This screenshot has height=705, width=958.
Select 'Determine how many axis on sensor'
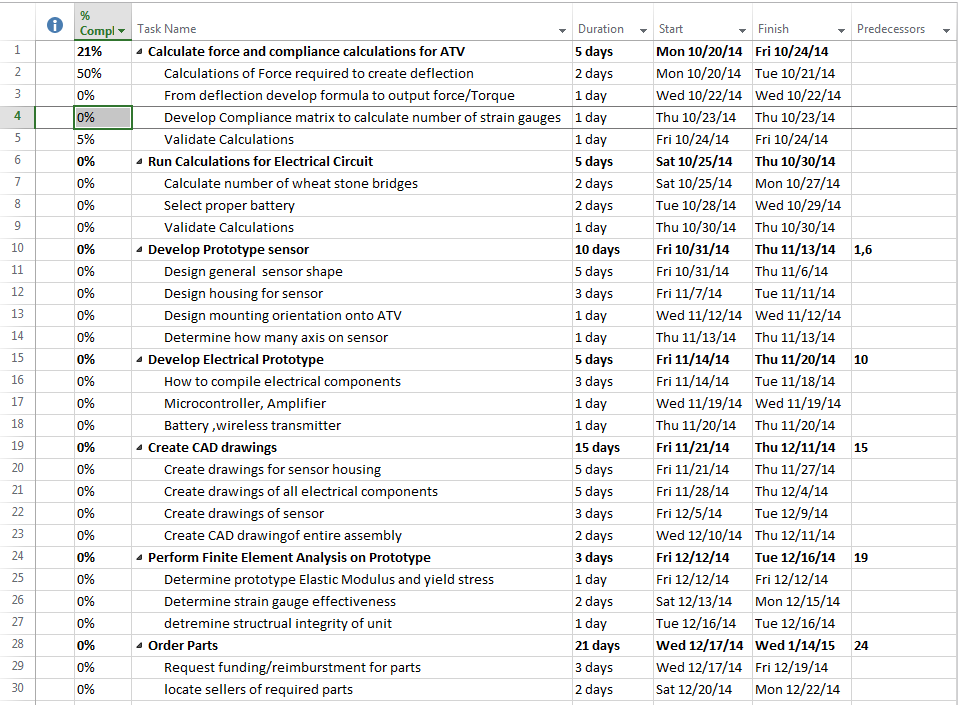coord(276,337)
